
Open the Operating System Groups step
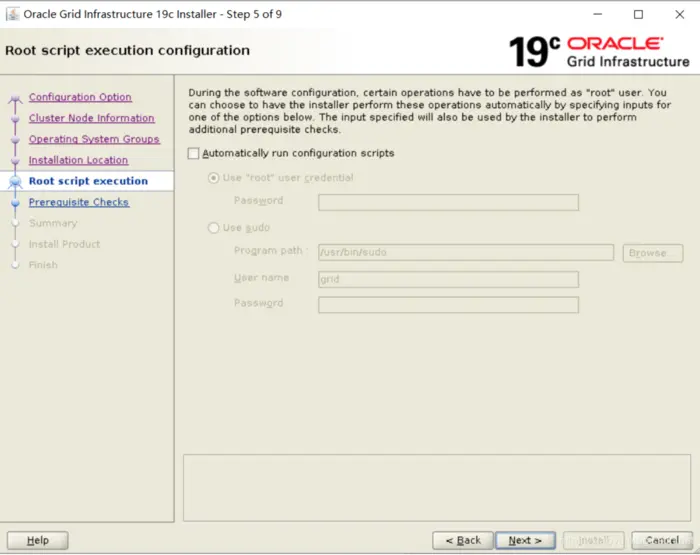point(94,139)
